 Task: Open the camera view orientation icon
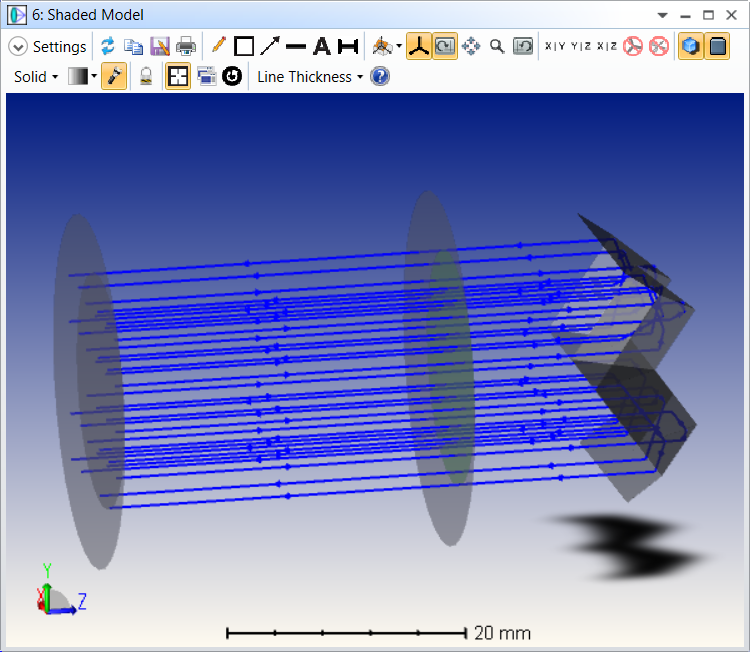point(382,46)
